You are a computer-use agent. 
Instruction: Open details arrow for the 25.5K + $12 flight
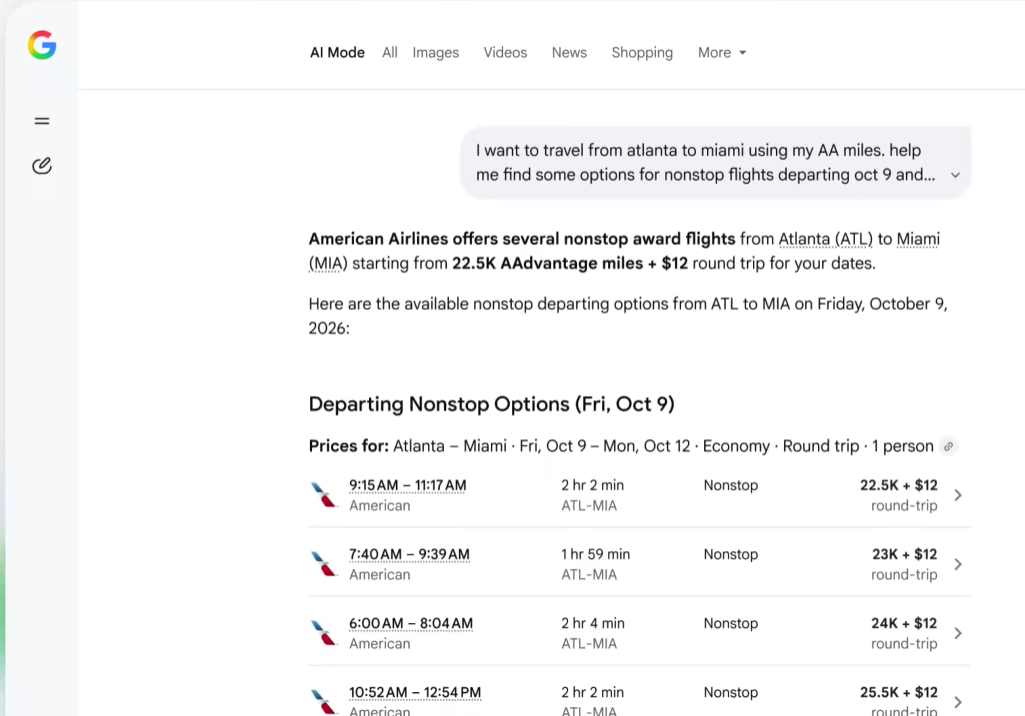958,702
